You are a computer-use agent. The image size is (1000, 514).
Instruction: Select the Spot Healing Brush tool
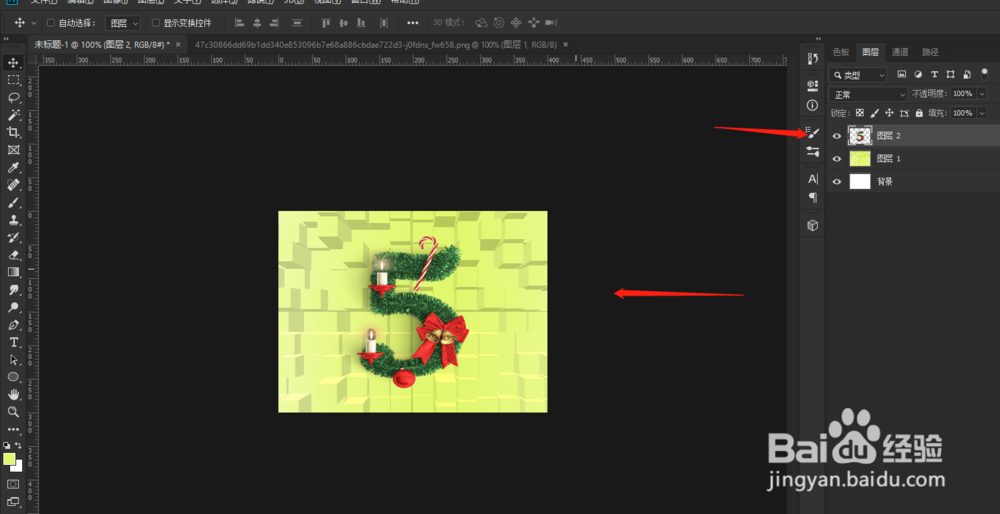coord(13,185)
